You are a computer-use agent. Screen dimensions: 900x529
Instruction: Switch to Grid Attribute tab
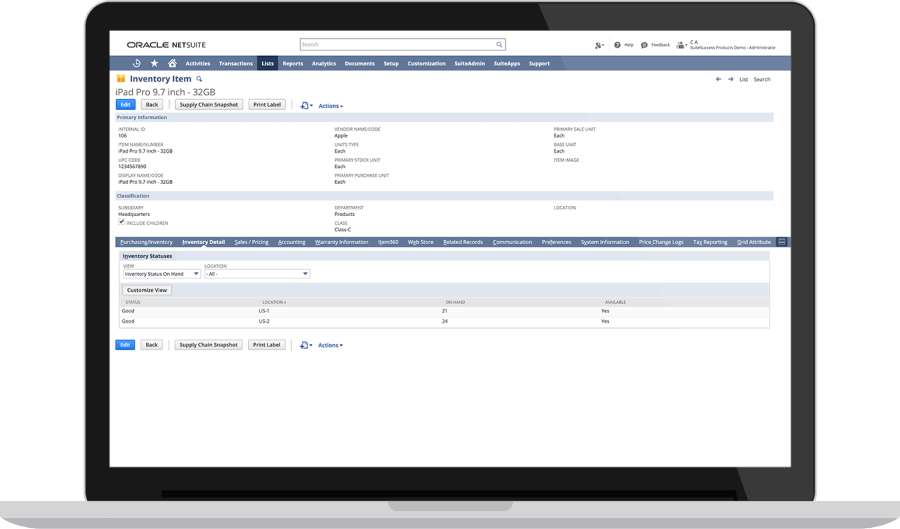(754, 242)
